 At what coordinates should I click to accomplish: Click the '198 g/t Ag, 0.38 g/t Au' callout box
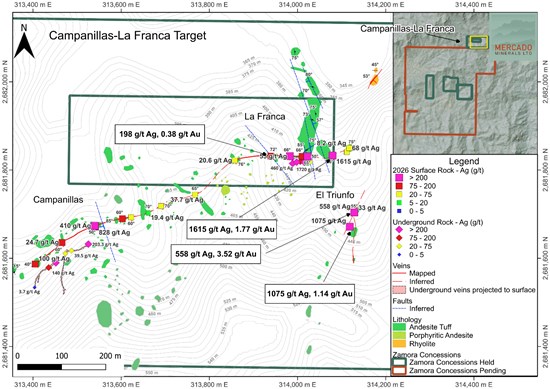click(x=160, y=134)
